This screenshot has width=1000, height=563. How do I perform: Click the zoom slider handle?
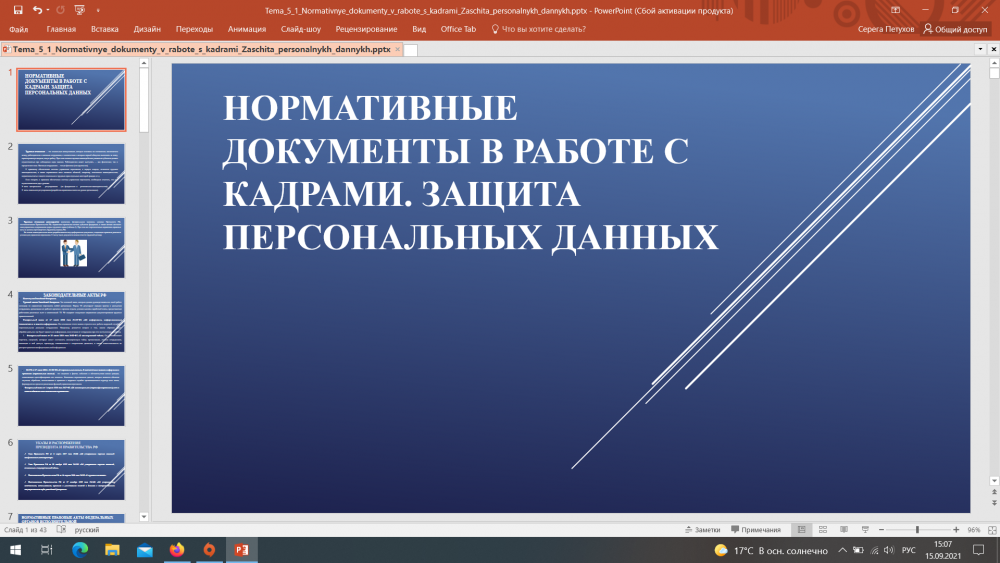click(917, 530)
